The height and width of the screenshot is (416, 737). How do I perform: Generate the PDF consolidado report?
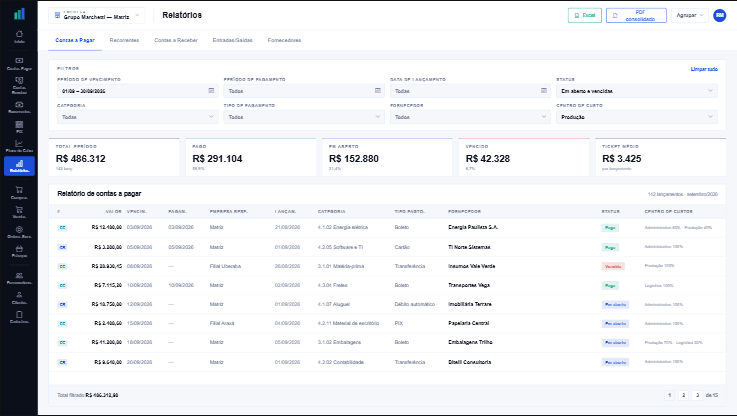tap(636, 15)
